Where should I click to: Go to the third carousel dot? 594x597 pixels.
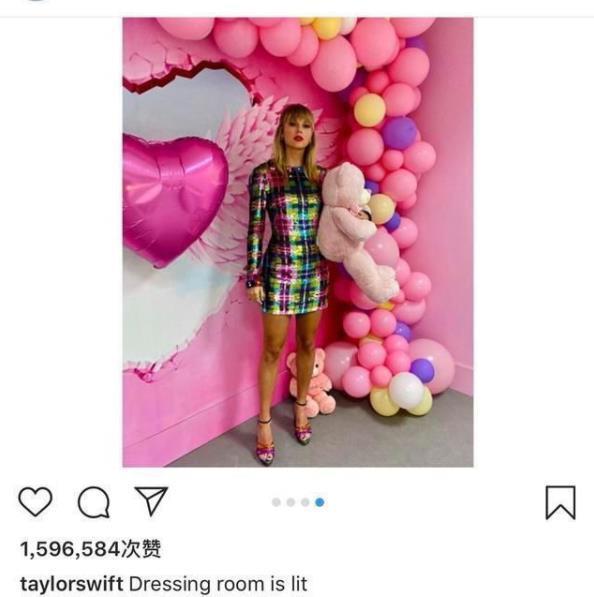[x=305, y=502]
